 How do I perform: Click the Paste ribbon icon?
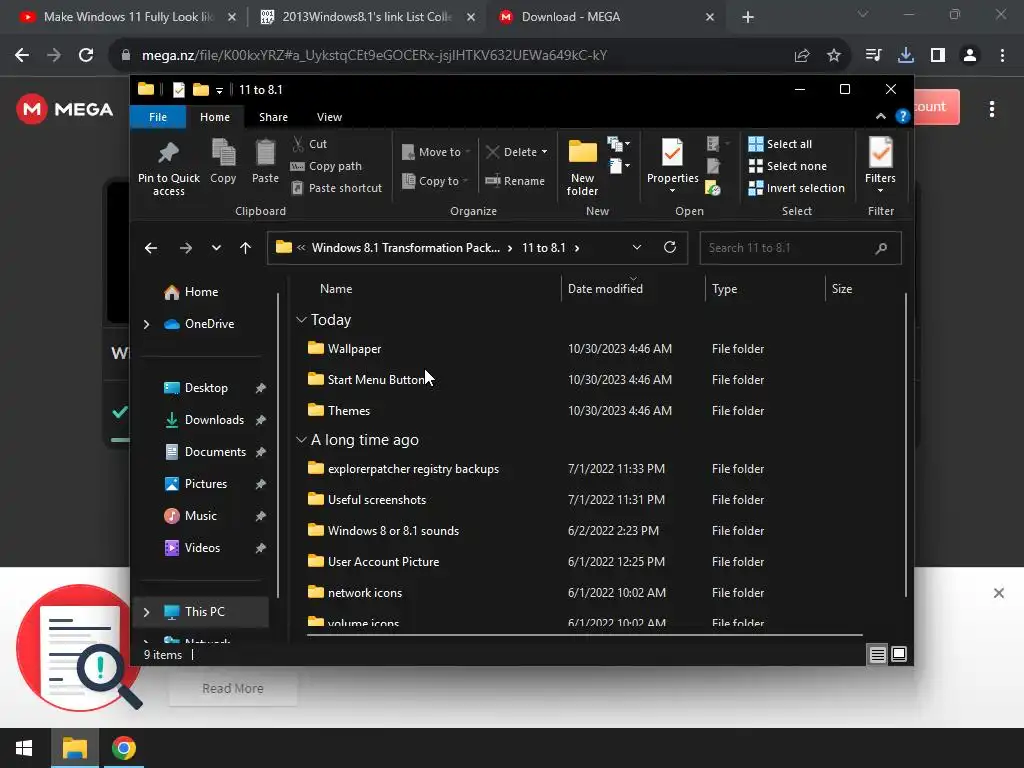coord(265,161)
